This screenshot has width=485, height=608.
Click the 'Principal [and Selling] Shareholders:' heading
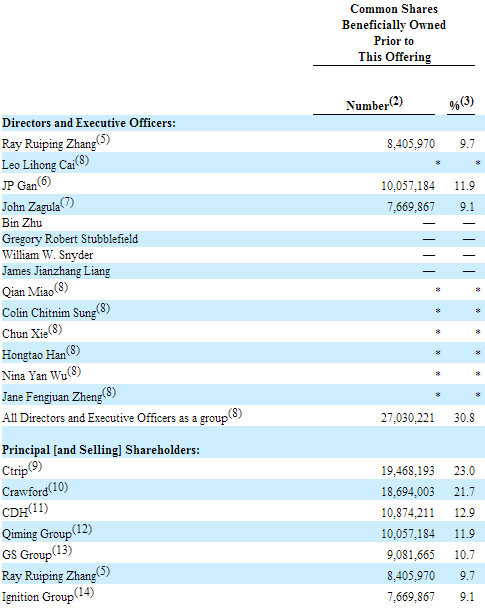tap(101, 450)
